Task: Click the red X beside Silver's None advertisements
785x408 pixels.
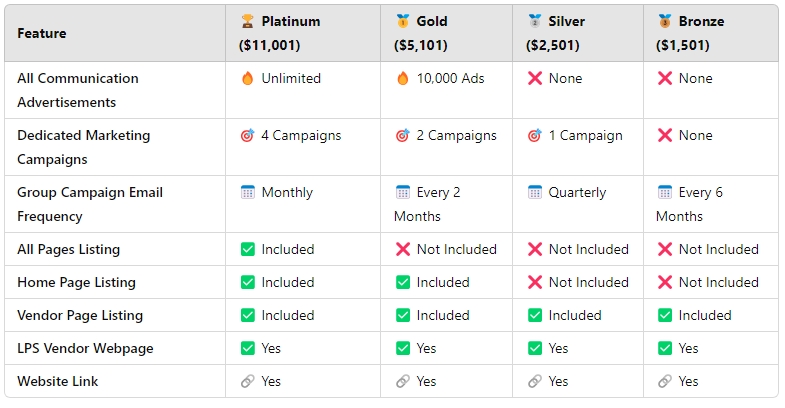Action: tap(535, 79)
